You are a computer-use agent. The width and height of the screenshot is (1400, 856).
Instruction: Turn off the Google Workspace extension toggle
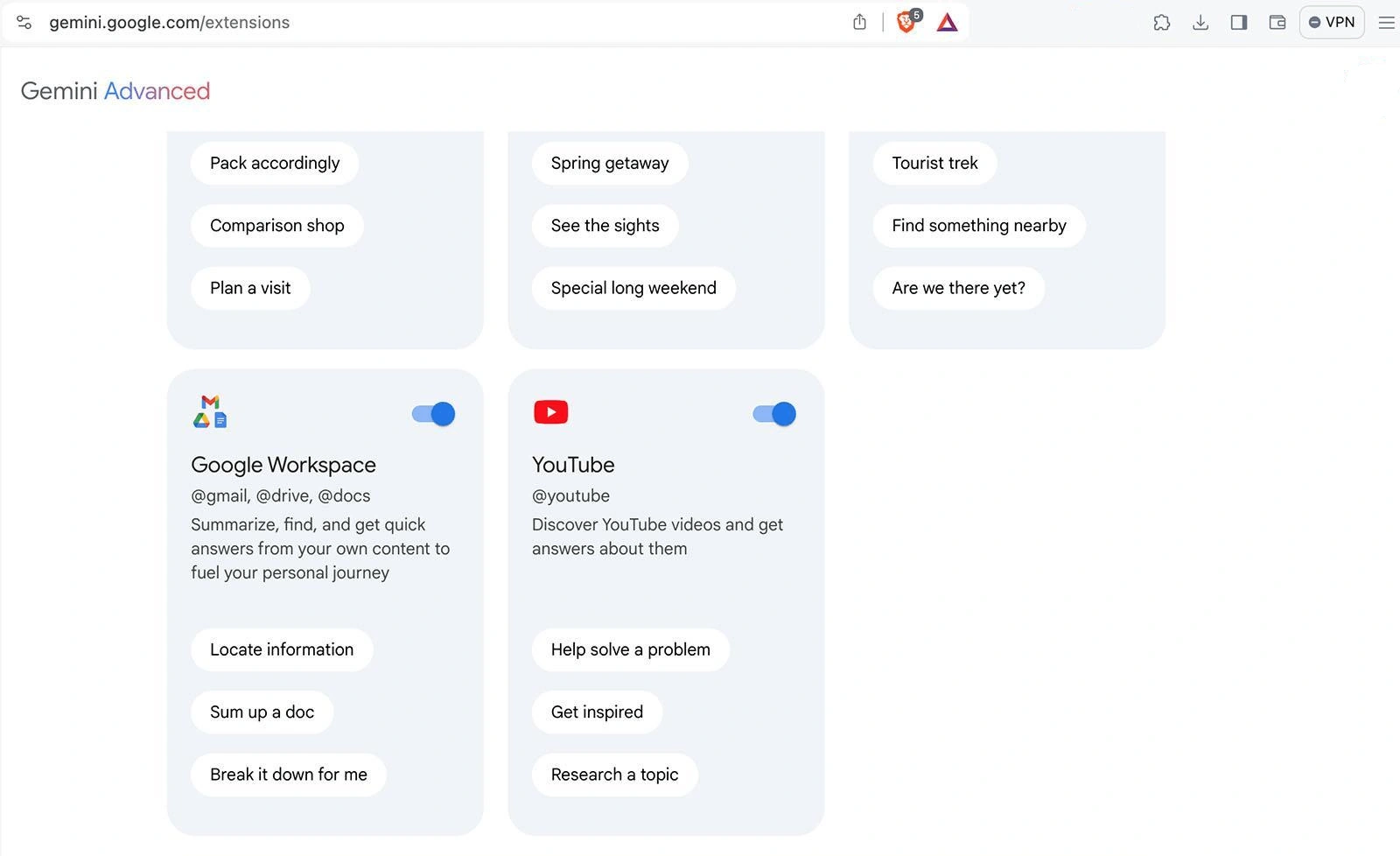coord(433,414)
